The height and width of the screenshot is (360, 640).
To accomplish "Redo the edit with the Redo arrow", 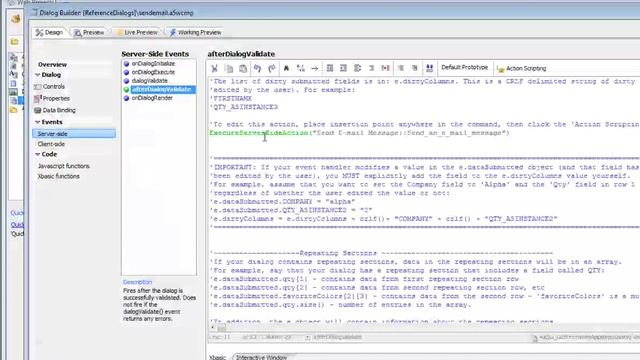I will 271,68.
